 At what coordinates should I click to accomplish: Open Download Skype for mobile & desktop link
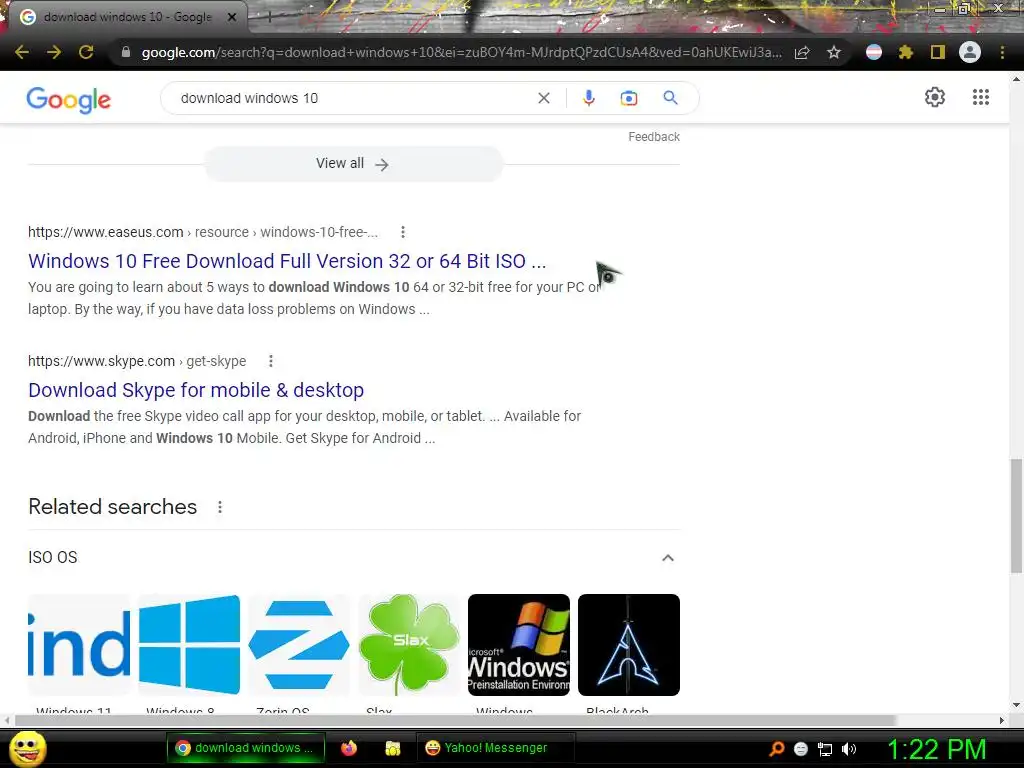196,390
